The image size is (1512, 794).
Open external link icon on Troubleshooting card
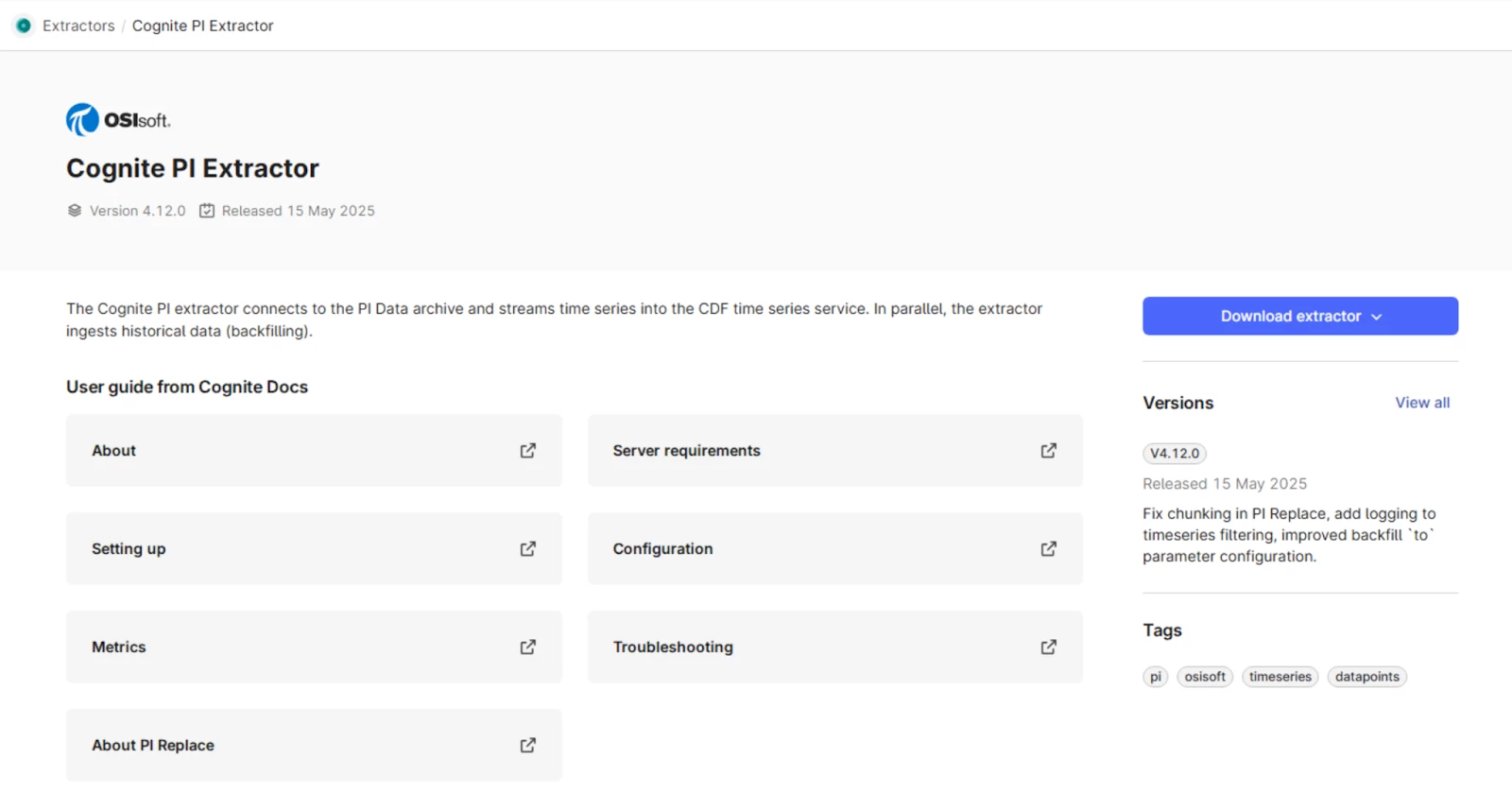coord(1049,647)
